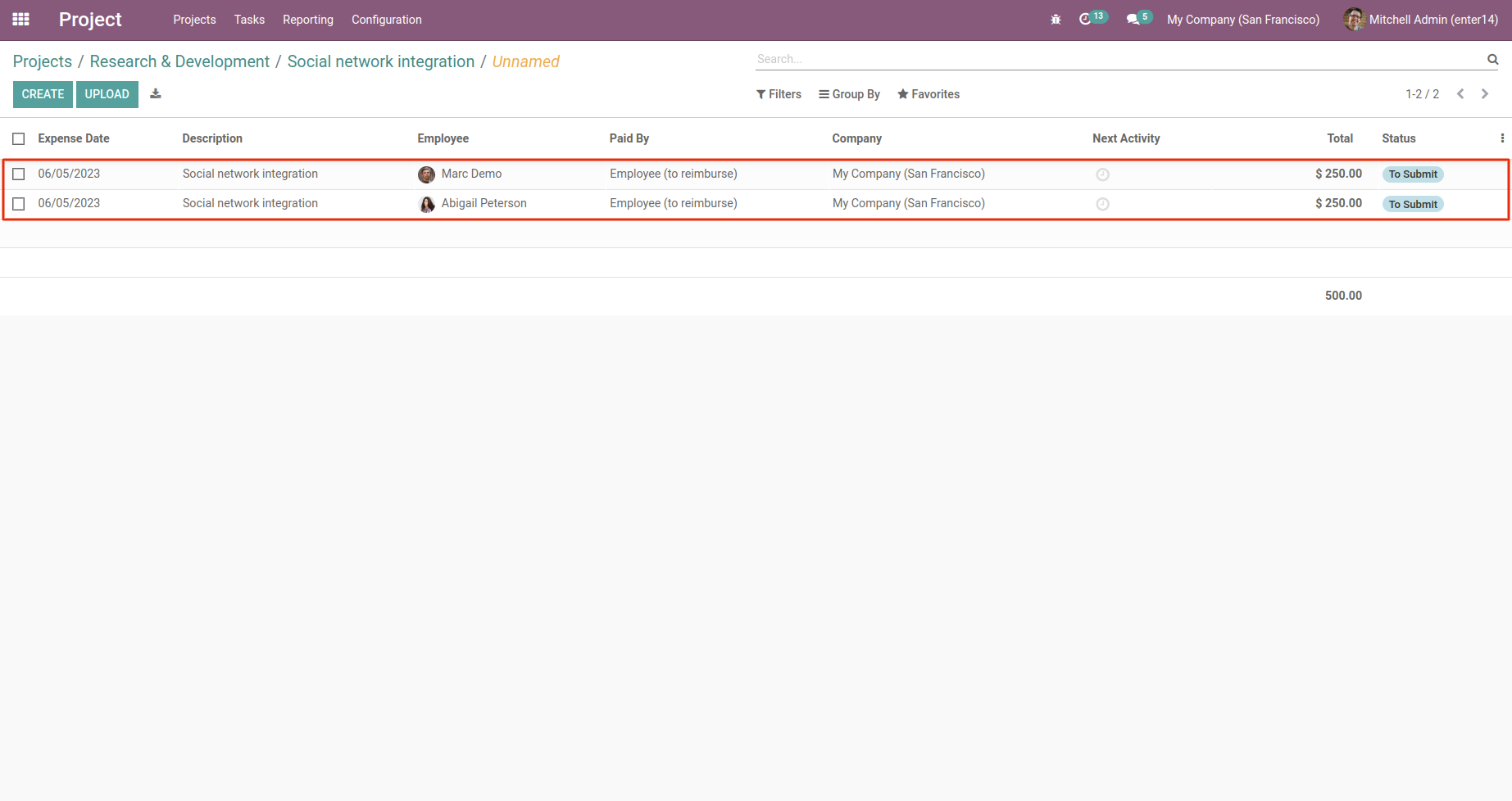
Task: Click activity clock icon in Abigail Peterson row
Action: (1103, 204)
